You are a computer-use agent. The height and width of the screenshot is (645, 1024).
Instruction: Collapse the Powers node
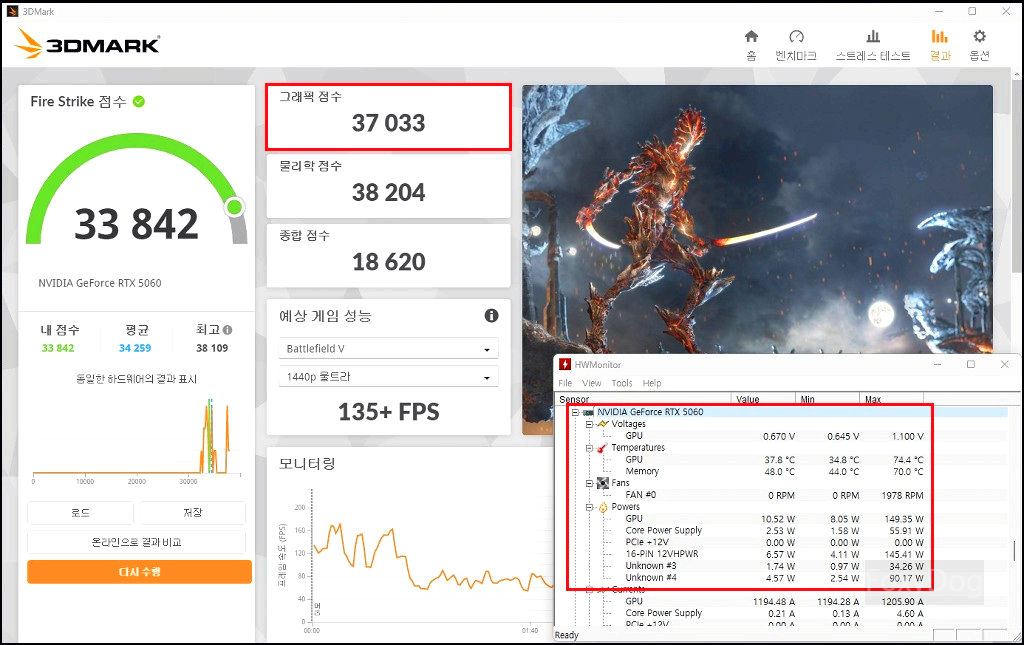(590, 507)
